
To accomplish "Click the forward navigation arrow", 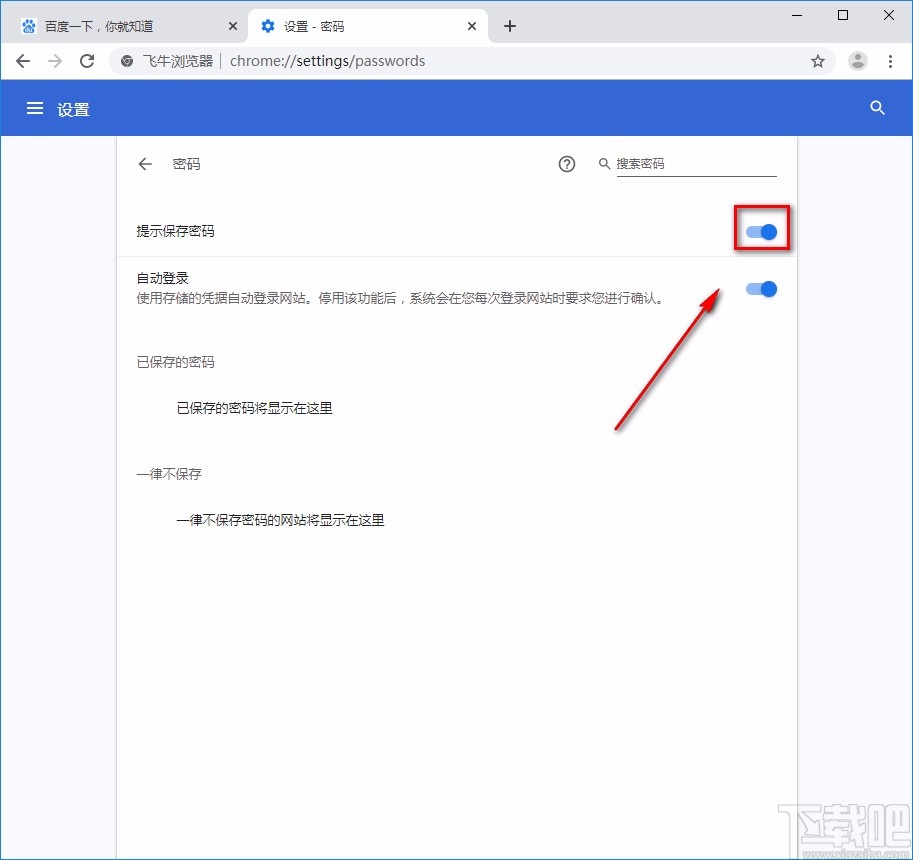I will coord(55,61).
